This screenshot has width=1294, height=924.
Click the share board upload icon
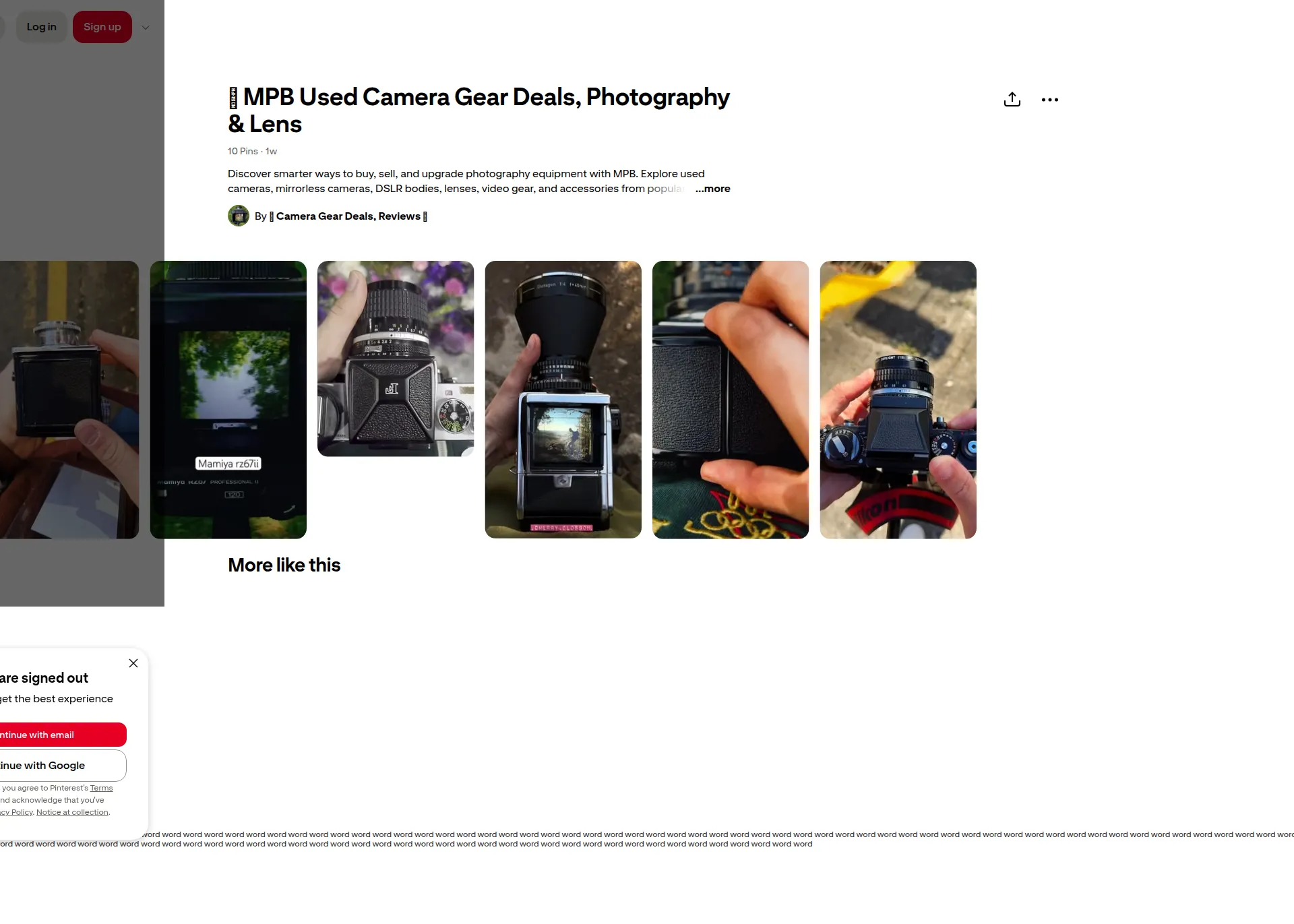coord(1012,100)
